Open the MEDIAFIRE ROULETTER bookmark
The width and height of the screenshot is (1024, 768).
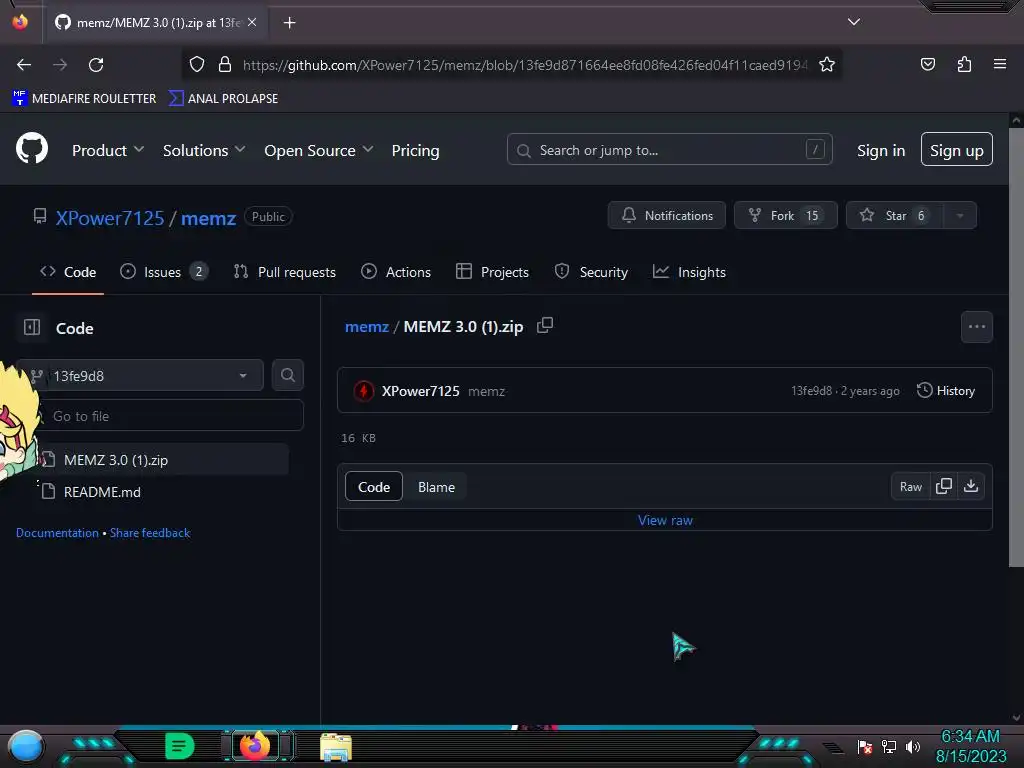[x=84, y=99]
